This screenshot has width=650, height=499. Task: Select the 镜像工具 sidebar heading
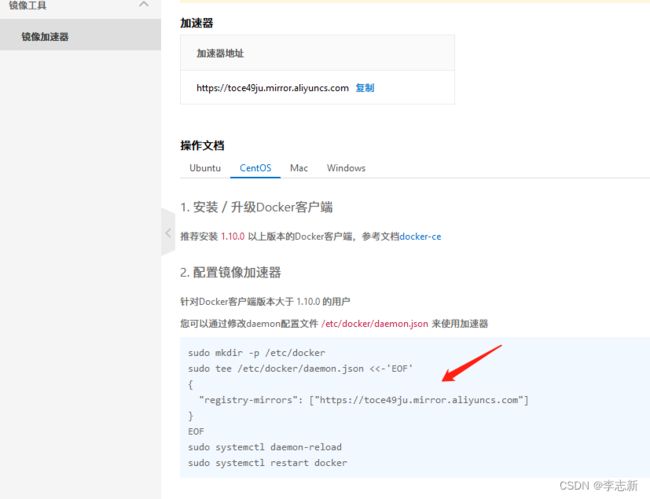(x=27, y=5)
